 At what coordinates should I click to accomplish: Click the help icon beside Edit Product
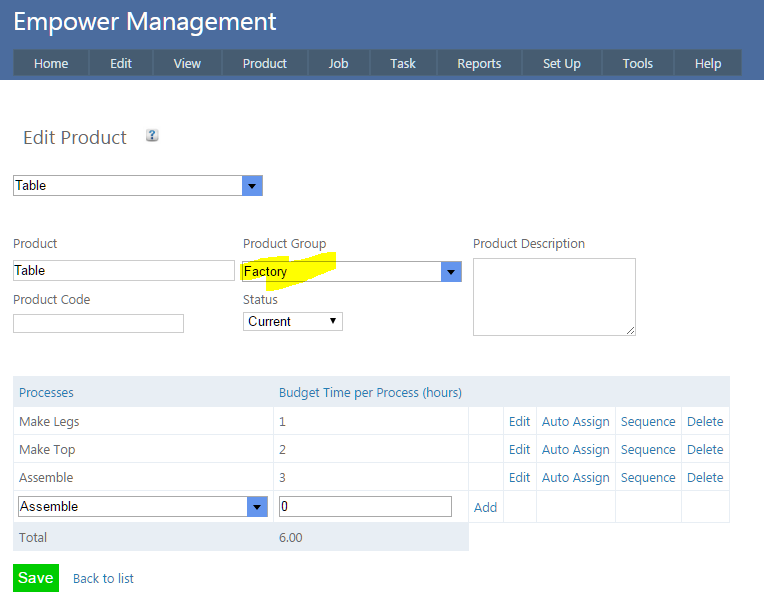pos(153,136)
